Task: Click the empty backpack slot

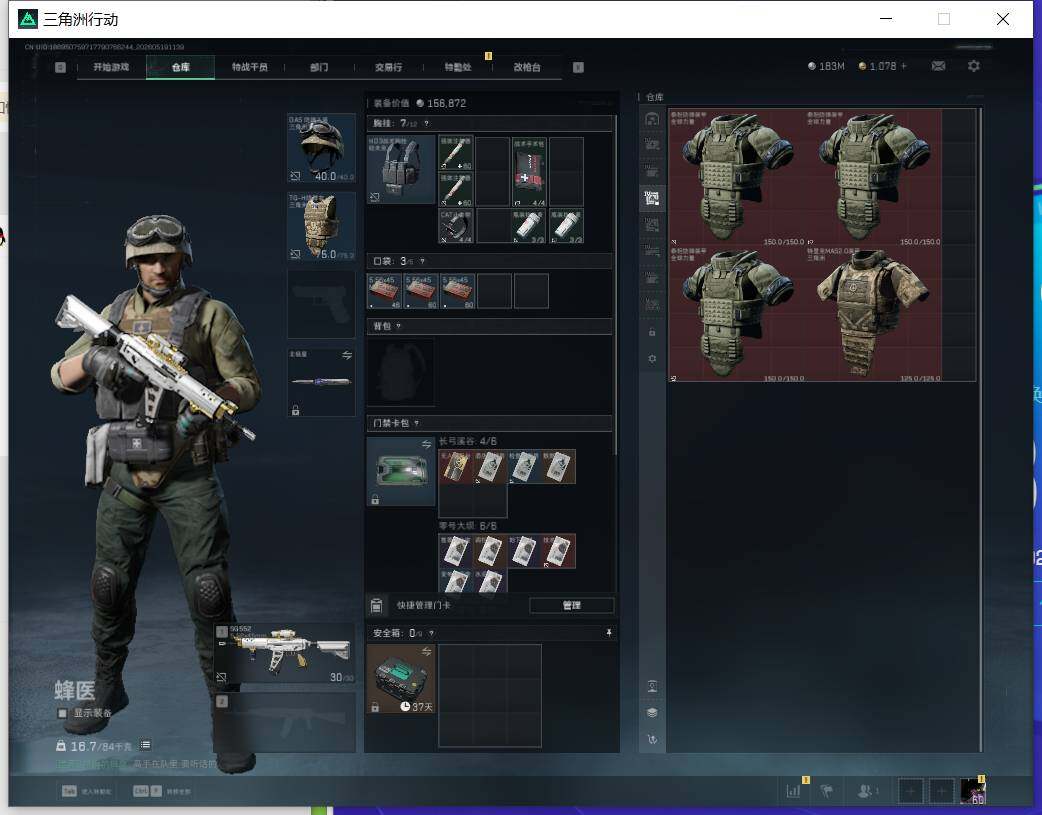Action: point(401,372)
